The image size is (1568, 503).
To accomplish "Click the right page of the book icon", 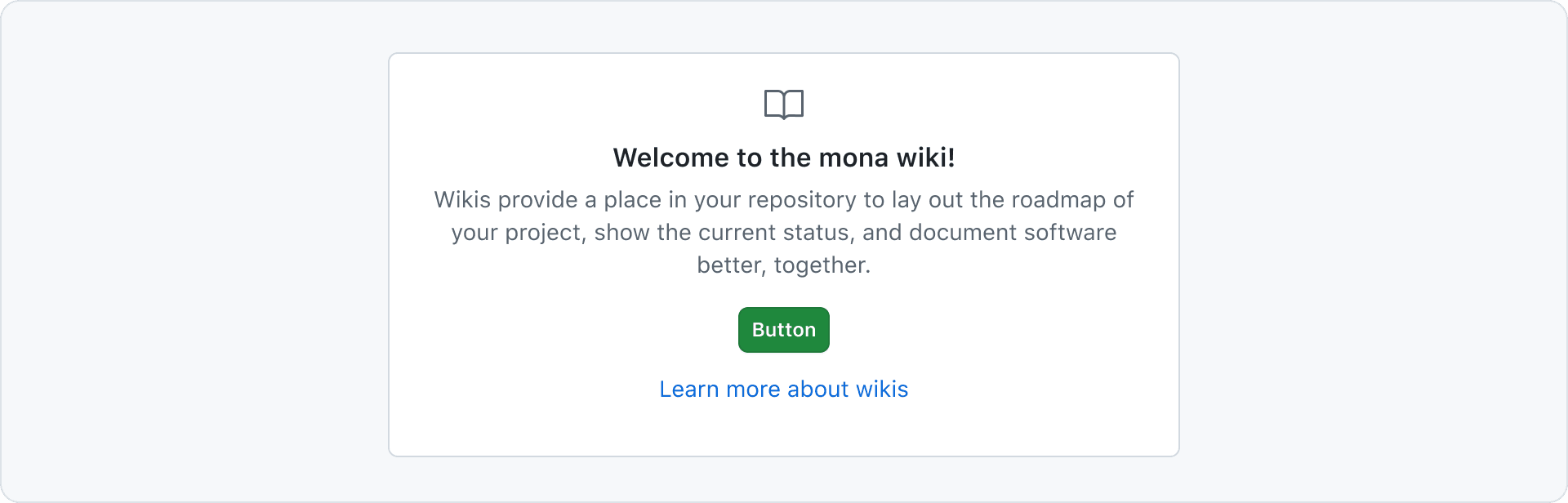I will 794,104.
